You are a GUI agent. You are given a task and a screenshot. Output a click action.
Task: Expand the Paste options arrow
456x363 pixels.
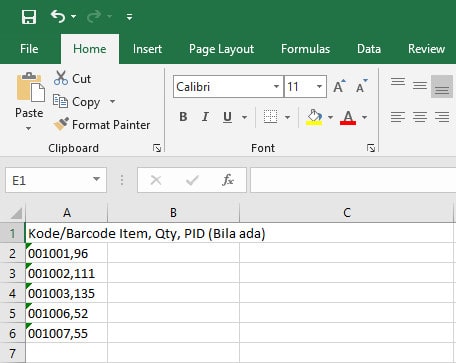coord(29,128)
